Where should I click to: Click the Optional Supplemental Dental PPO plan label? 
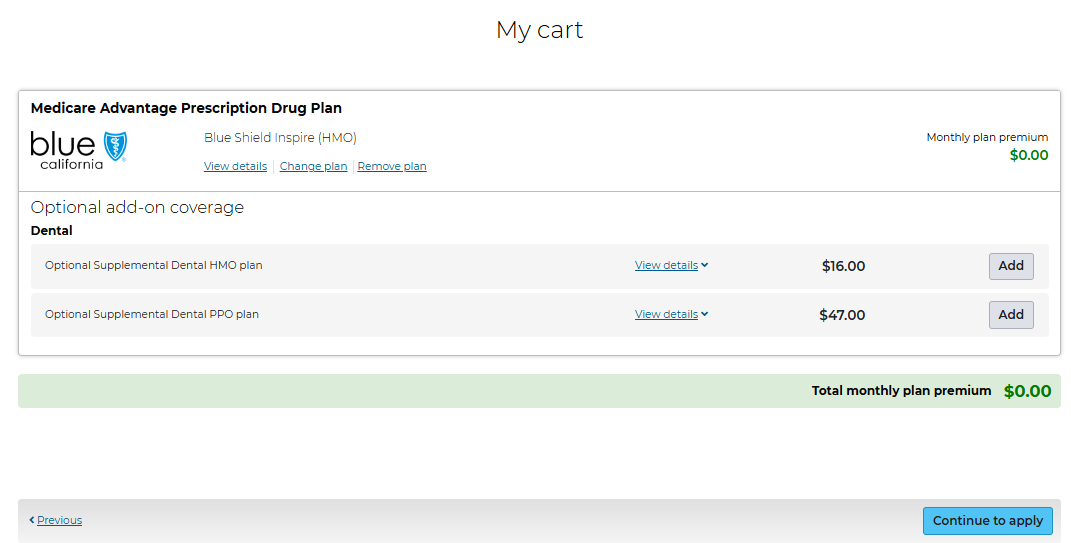point(152,314)
